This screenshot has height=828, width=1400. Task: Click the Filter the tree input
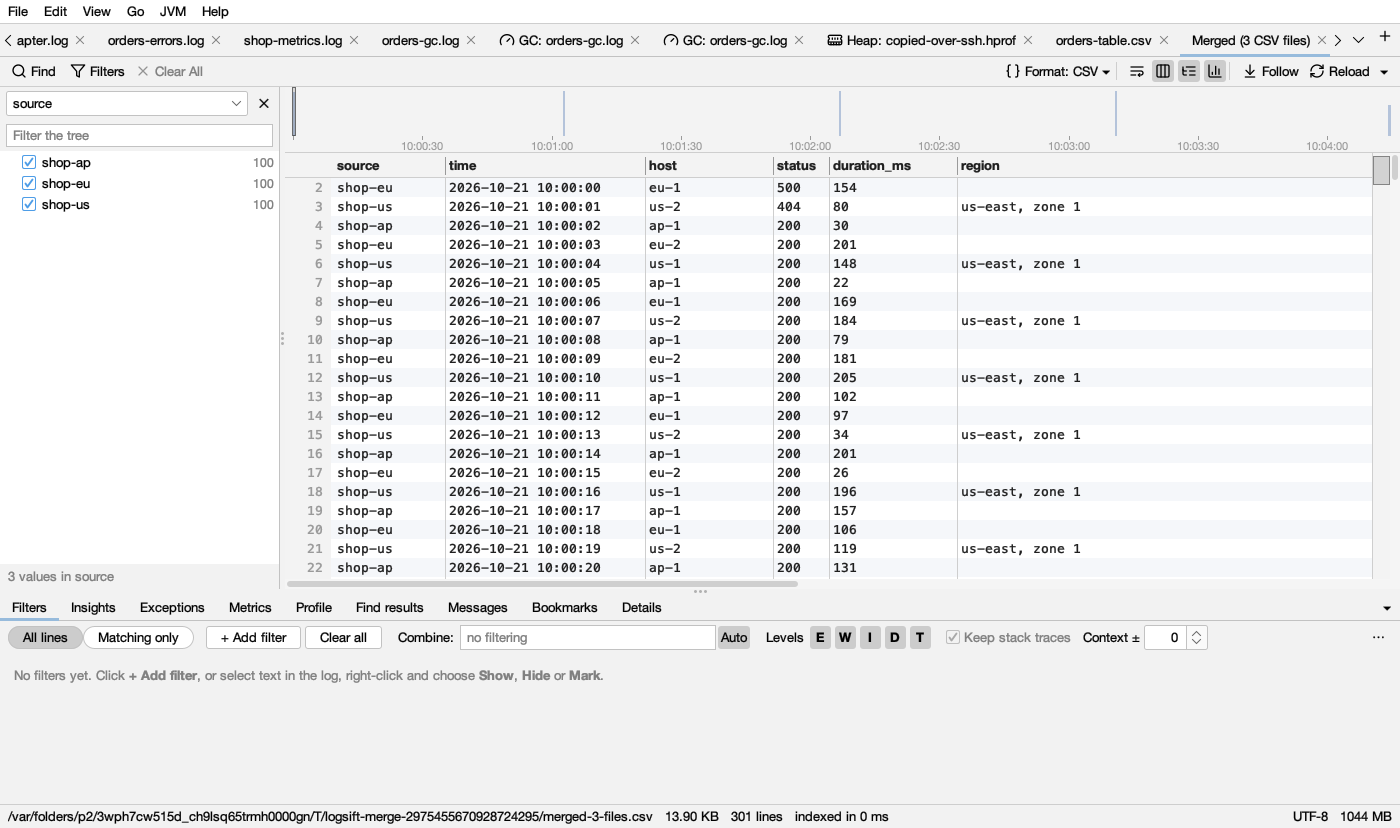coord(140,135)
